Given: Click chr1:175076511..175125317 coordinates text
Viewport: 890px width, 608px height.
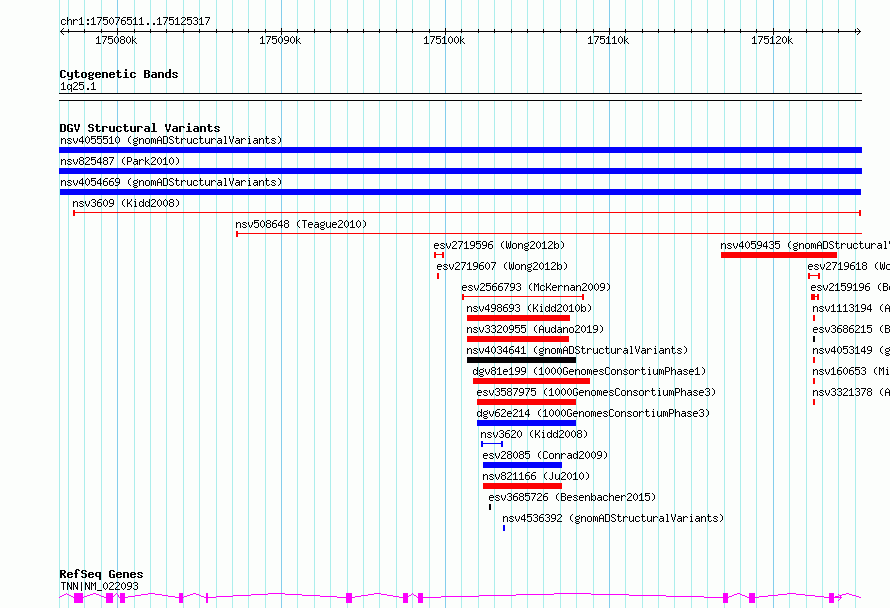Looking at the screenshot, I should tap(135, 21).
